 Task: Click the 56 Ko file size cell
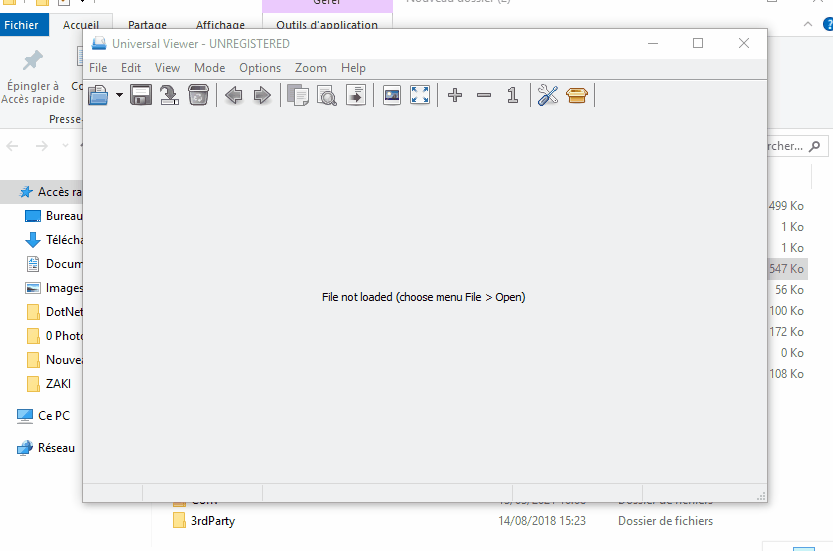pos(789,290)
